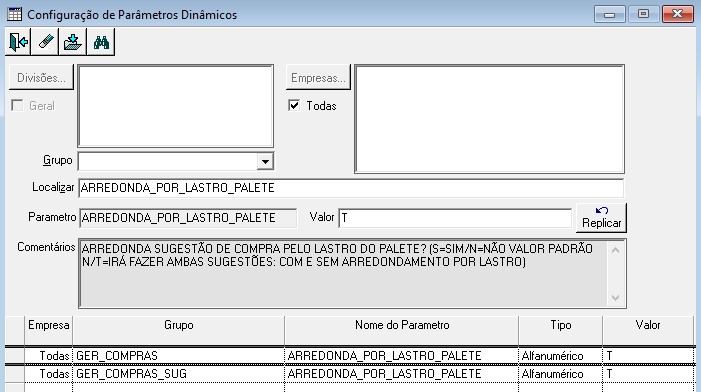The image size is (701, 392).
Task: Sort by Grupo column header
Action: [178, 331]
